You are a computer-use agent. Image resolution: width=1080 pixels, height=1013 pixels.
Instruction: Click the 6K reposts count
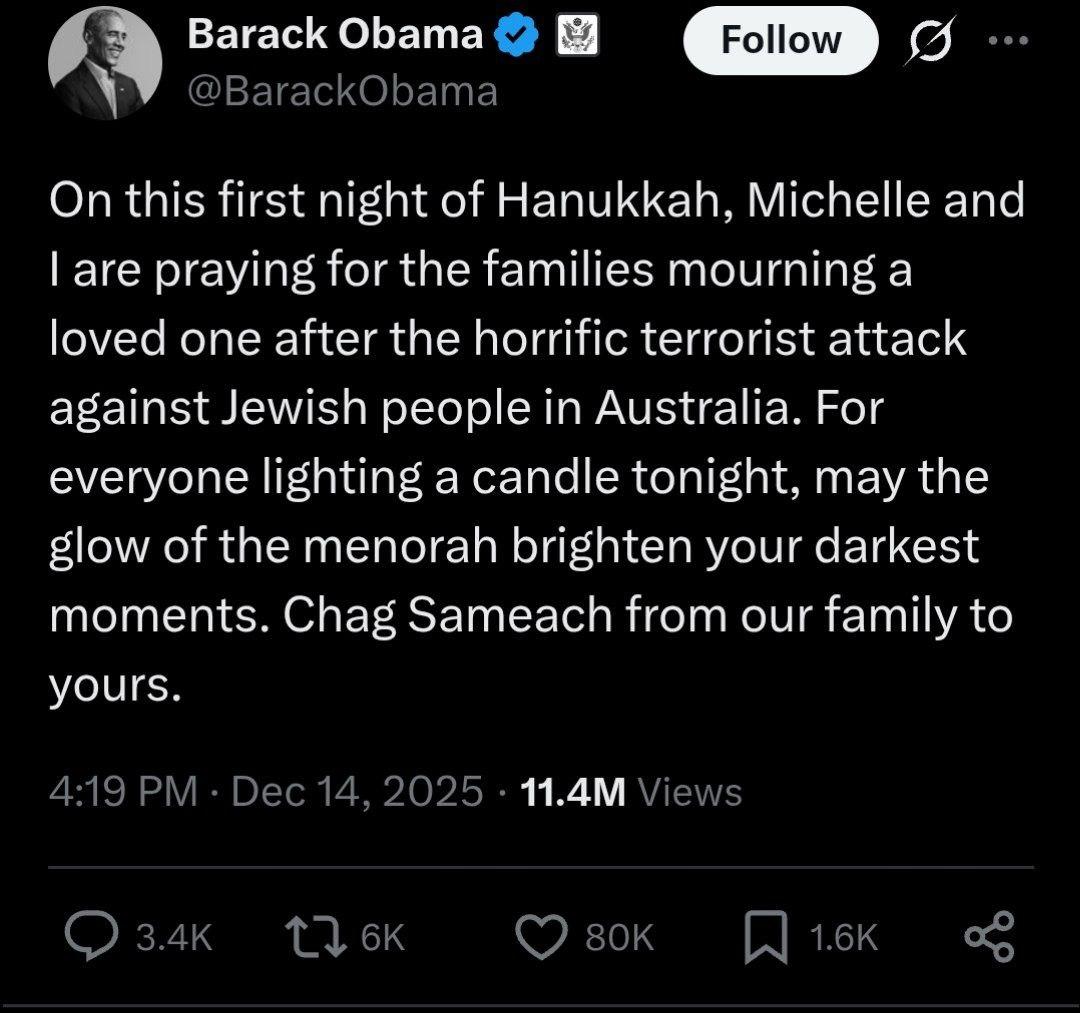[381, 938]
